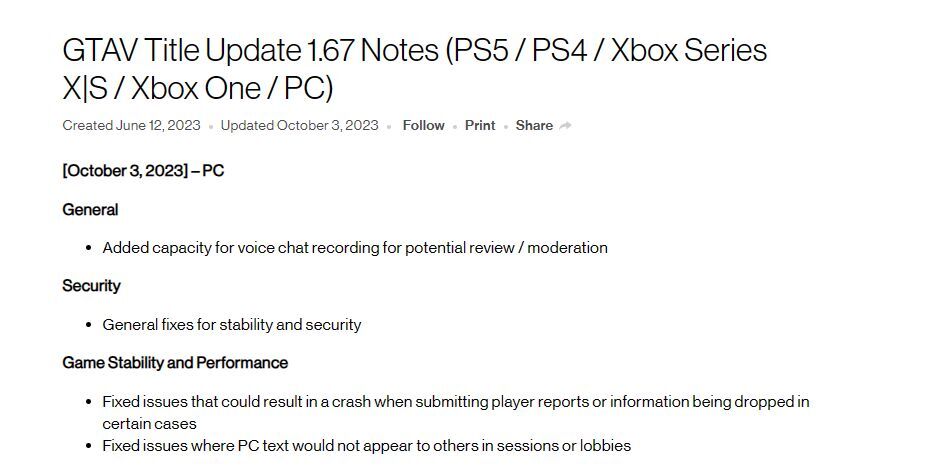Click the voice chat recording note text
Viewport: 937px width, 466px height.
[354, 248]
